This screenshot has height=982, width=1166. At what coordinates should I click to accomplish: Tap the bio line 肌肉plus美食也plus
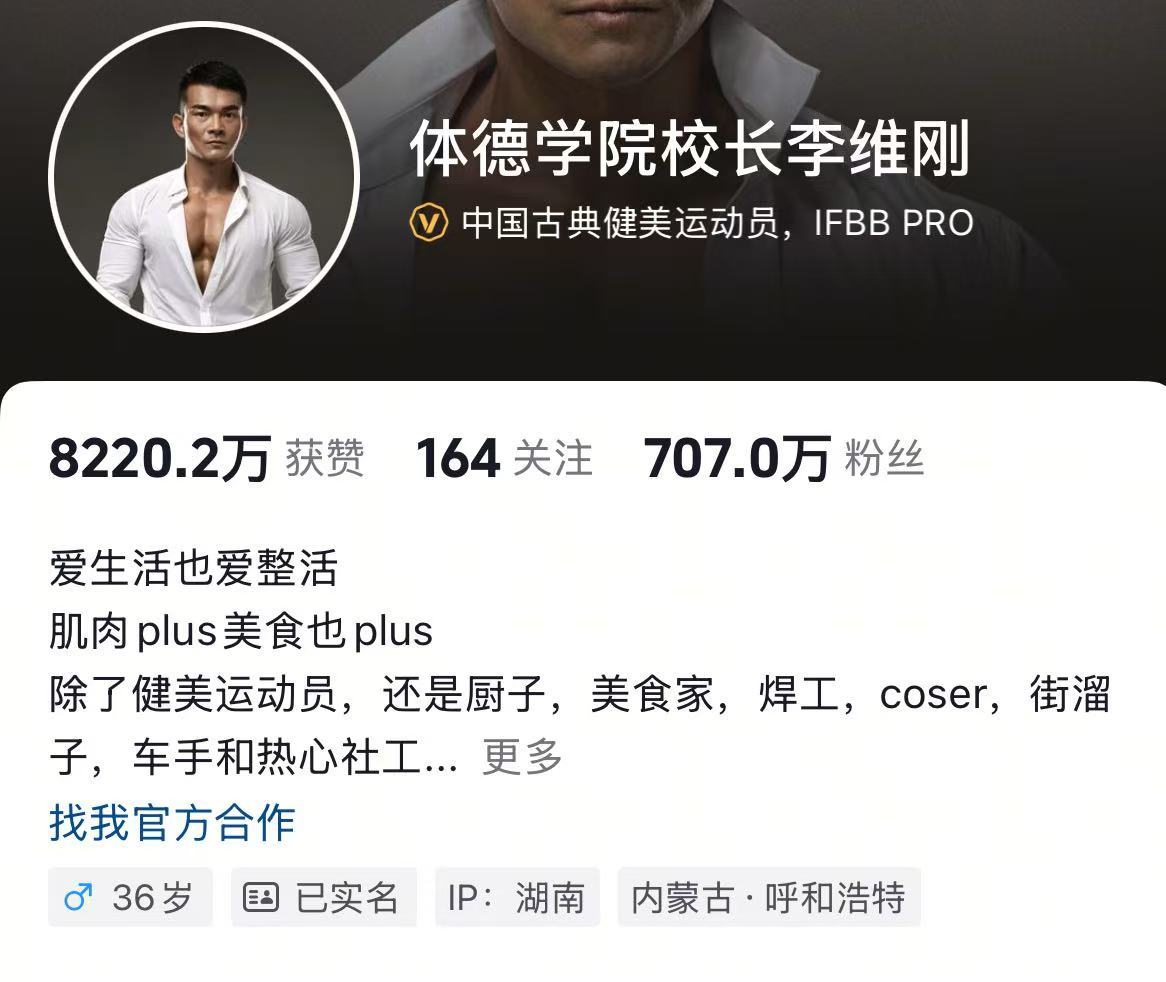click(241, 632)
